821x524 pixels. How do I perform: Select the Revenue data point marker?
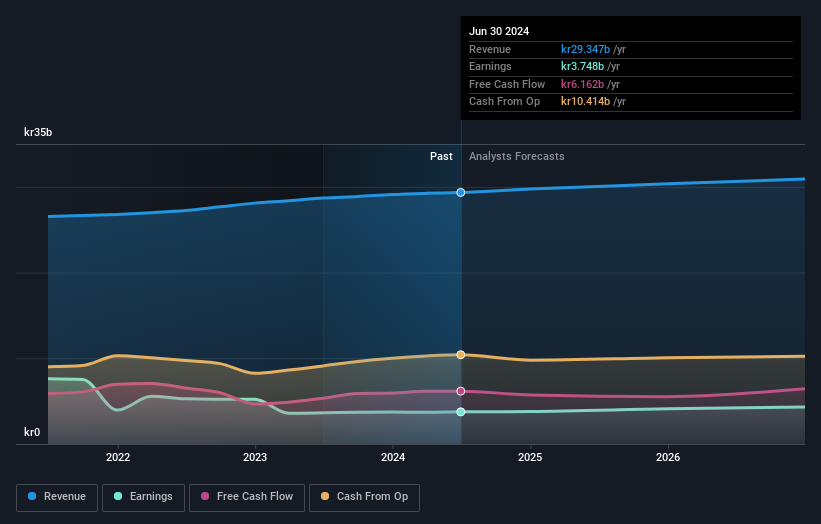point(461,193)
